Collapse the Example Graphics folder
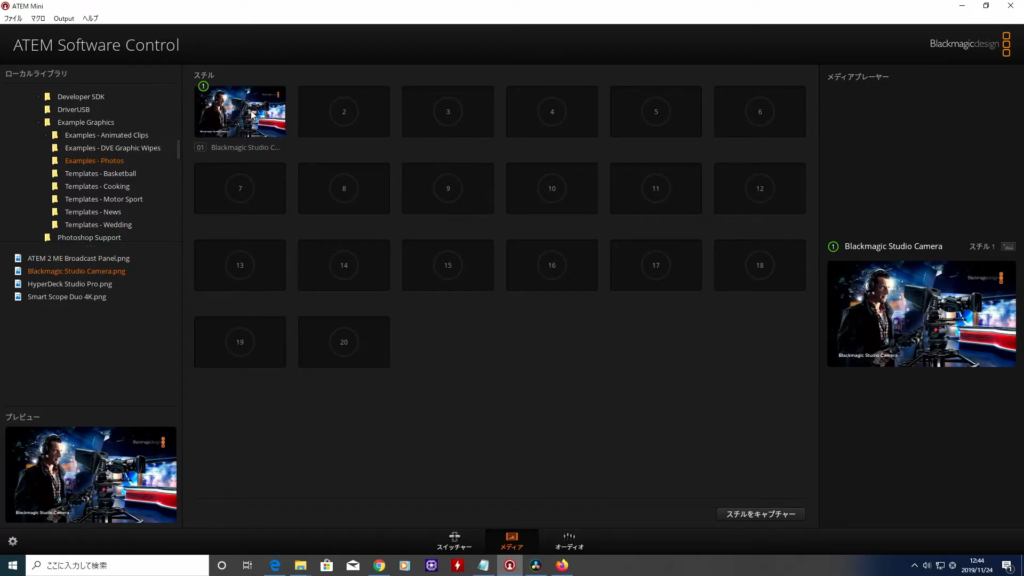 pos(40,122)
